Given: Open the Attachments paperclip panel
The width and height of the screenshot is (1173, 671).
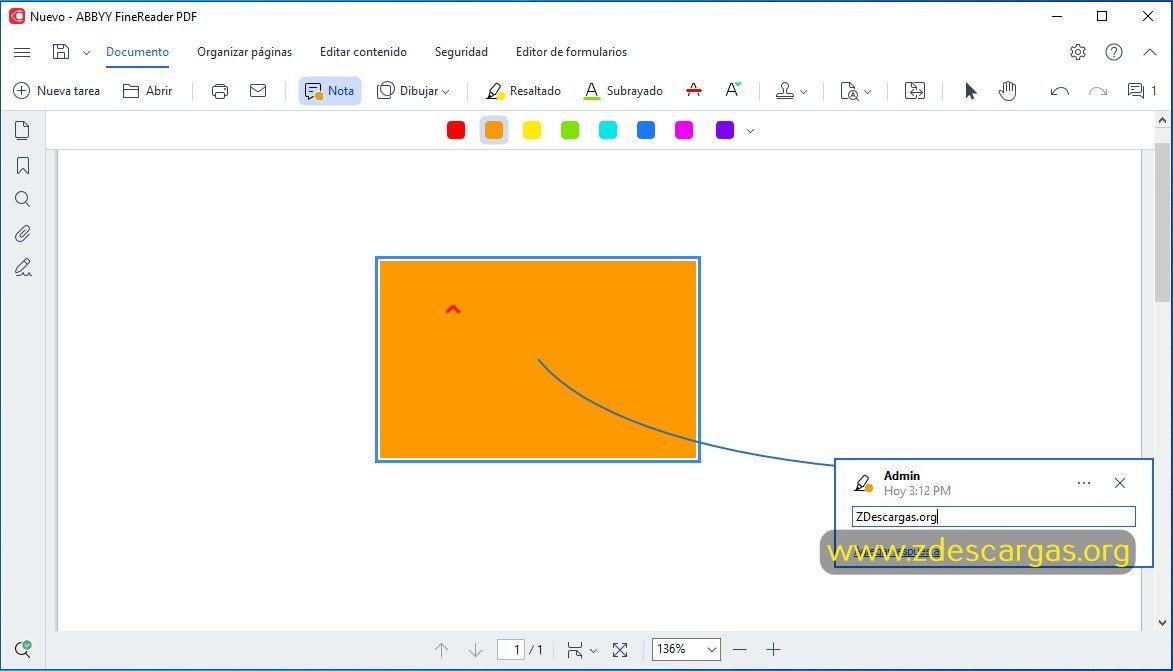Looking at the screenshot, I should tap(22, 233).
